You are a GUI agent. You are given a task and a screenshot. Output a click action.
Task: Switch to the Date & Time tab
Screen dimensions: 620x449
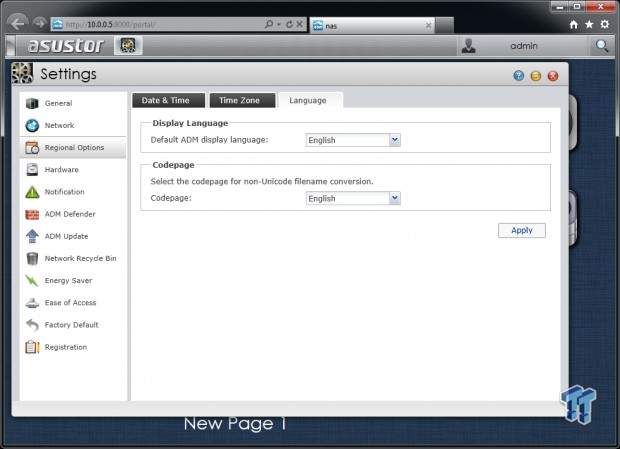coord(168,100)
